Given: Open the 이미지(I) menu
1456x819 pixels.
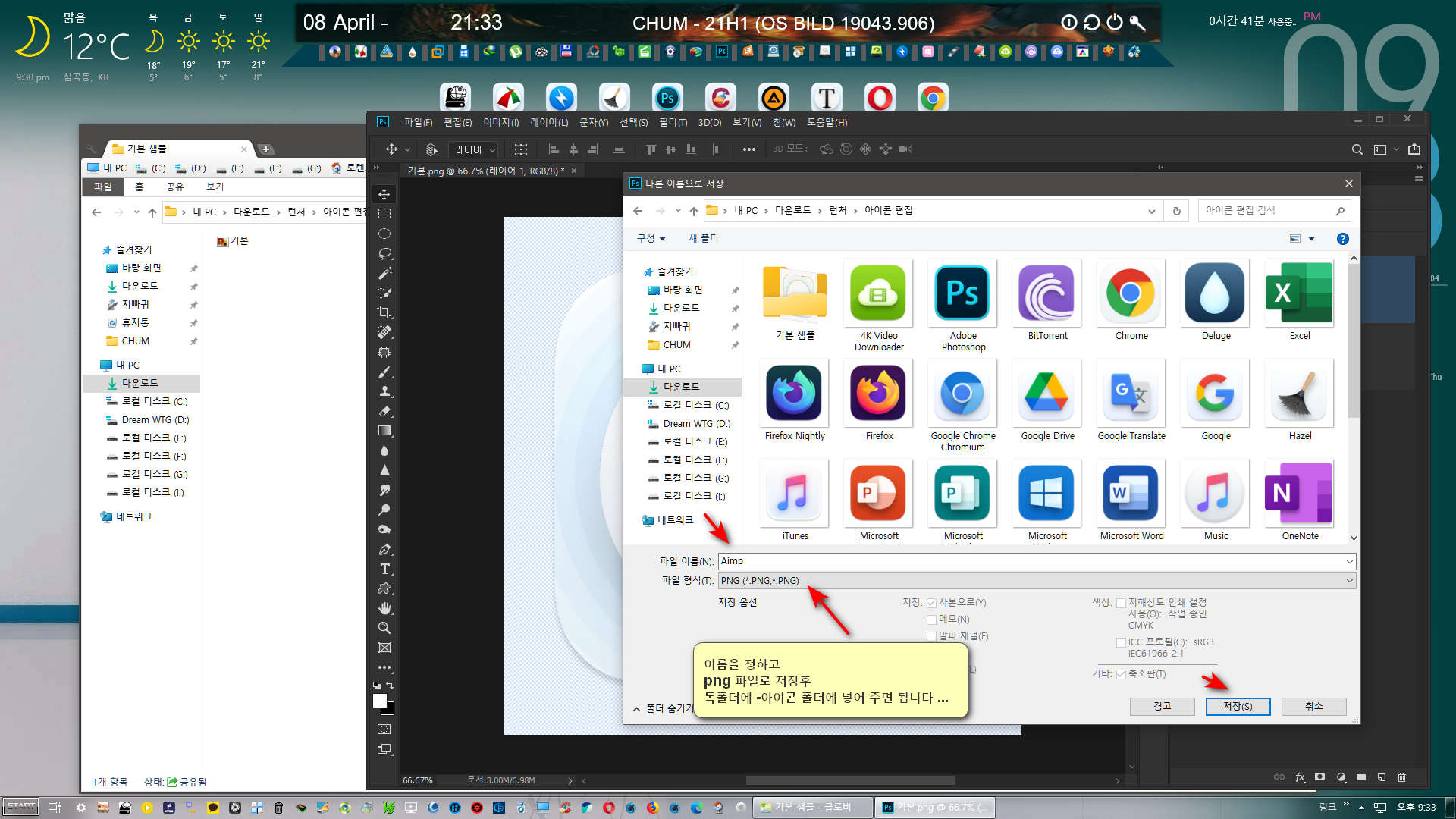Looking at the screenshot, I should [x=500, y=122].
